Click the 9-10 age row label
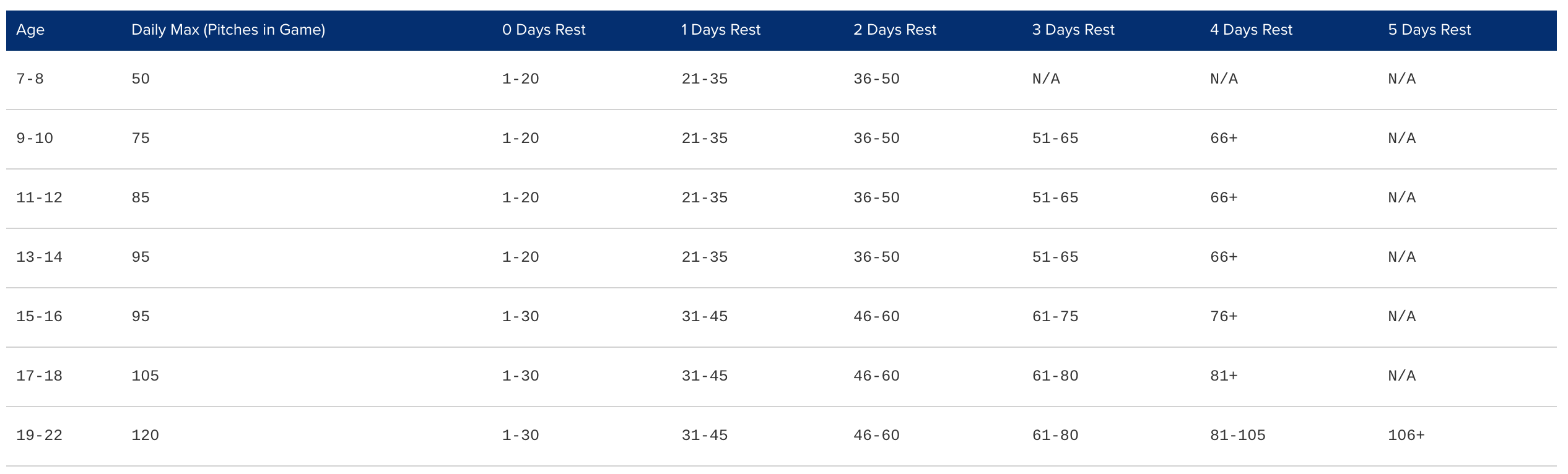 click(x=35, y=138)
